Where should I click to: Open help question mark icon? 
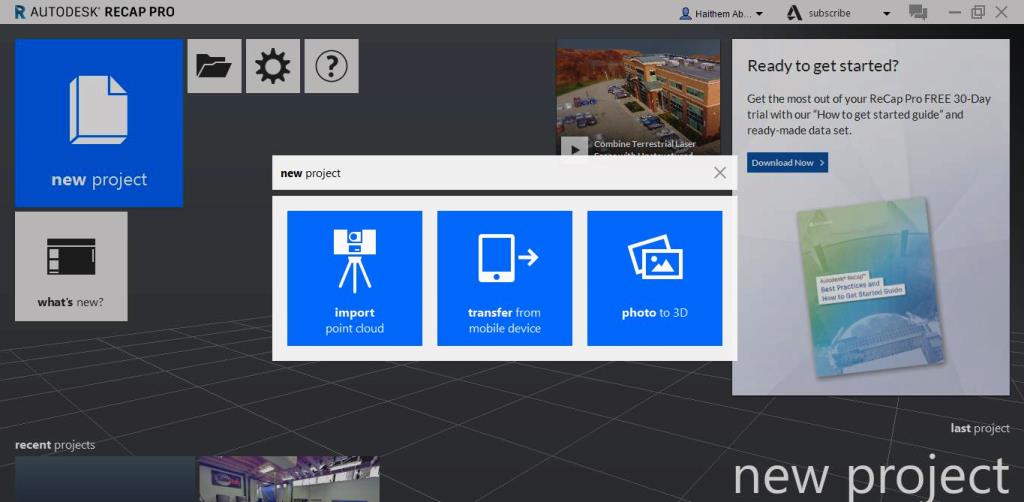pyautogui.click(x=331, y=66)
